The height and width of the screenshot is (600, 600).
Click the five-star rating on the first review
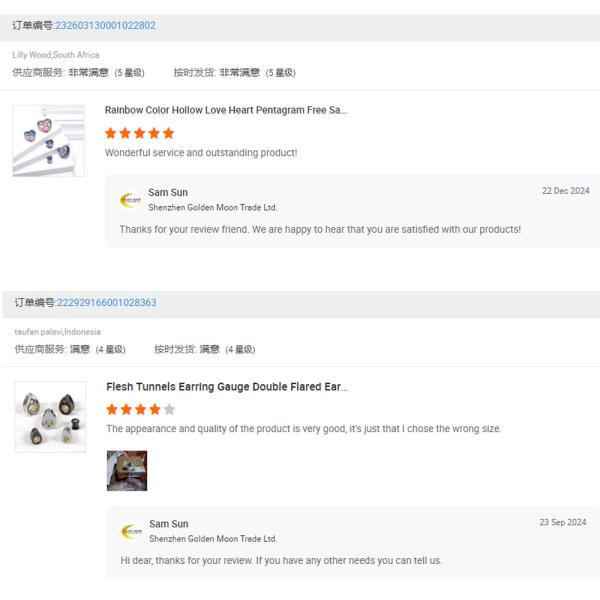pyautogui.click(x=140, y=133)
